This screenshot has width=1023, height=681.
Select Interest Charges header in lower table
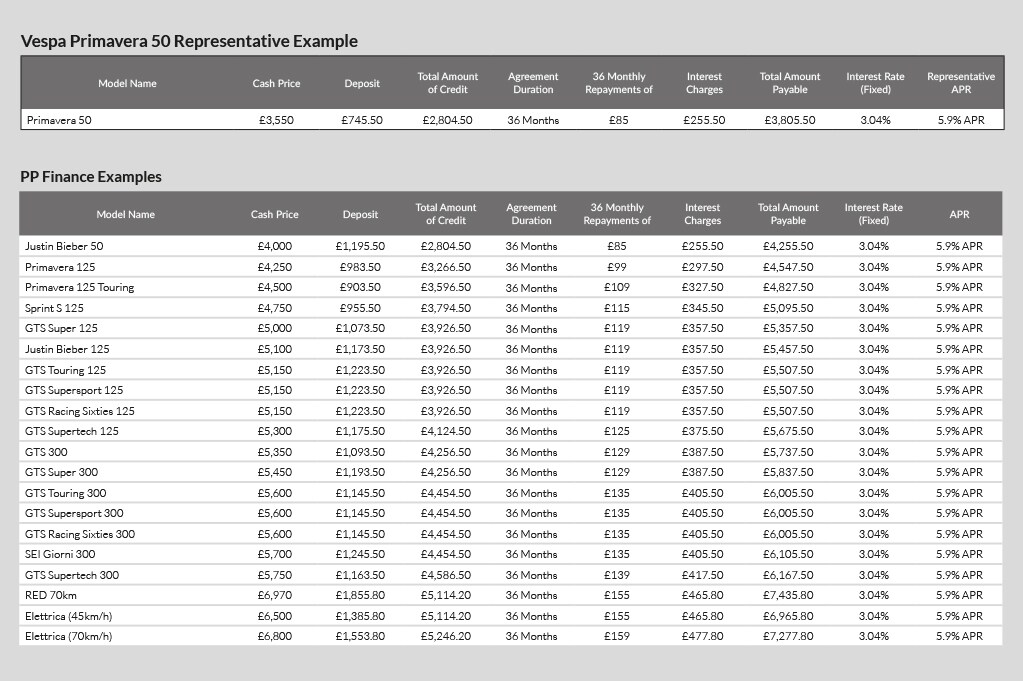pyautogui.click(x=703, y=214)
